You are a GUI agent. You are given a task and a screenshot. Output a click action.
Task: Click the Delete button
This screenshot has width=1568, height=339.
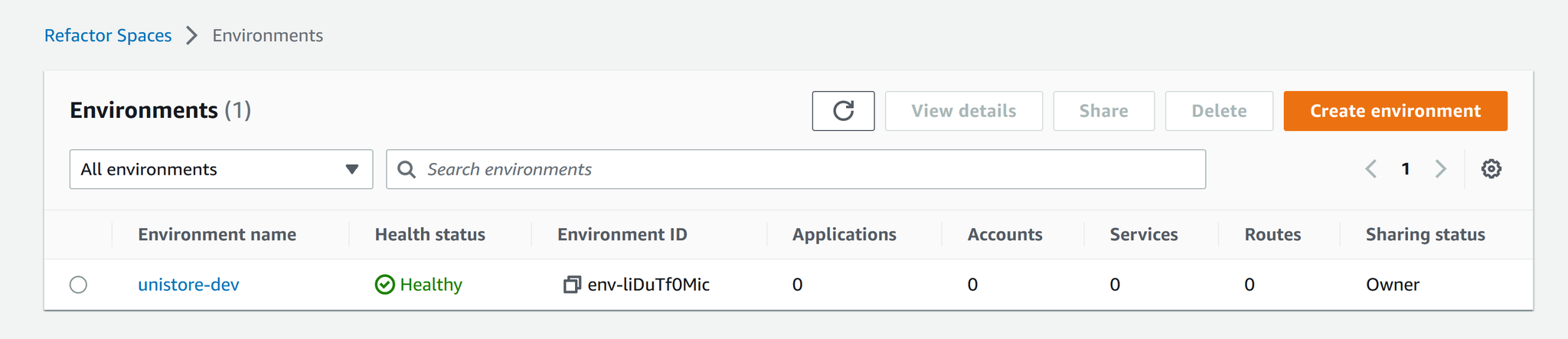point(1219,111)
